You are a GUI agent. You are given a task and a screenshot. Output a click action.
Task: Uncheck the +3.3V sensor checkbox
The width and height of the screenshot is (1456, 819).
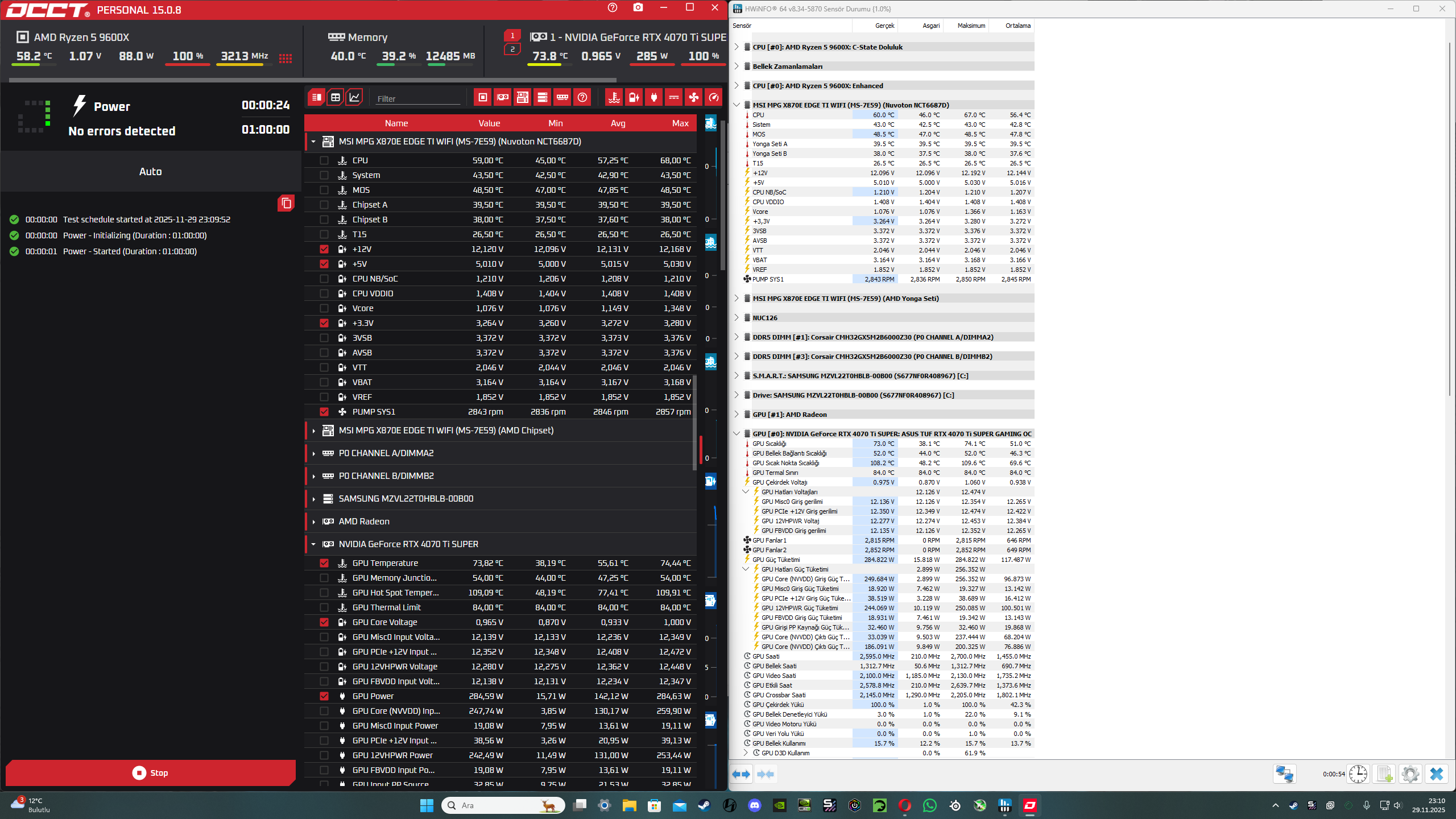click(324, 323)
